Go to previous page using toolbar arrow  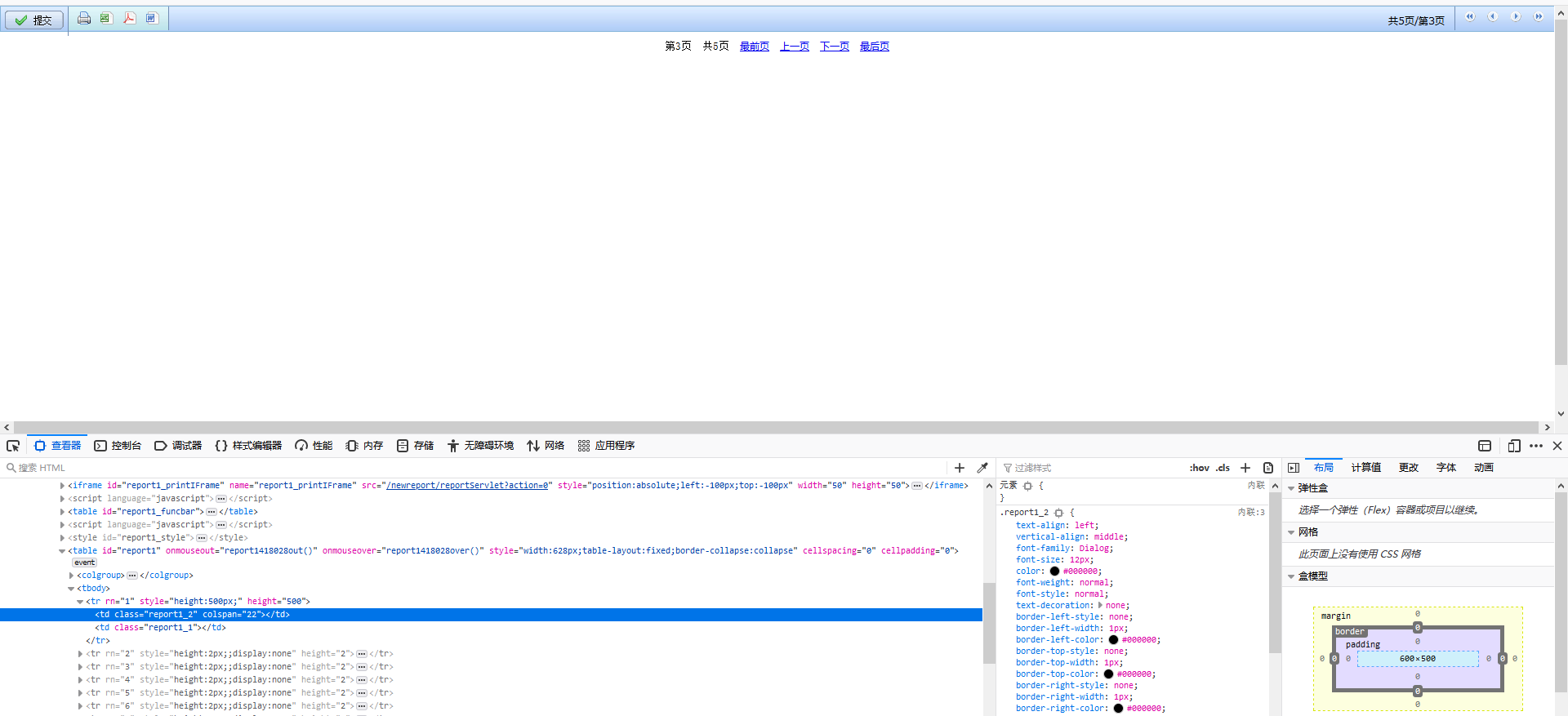point(1493,16)
